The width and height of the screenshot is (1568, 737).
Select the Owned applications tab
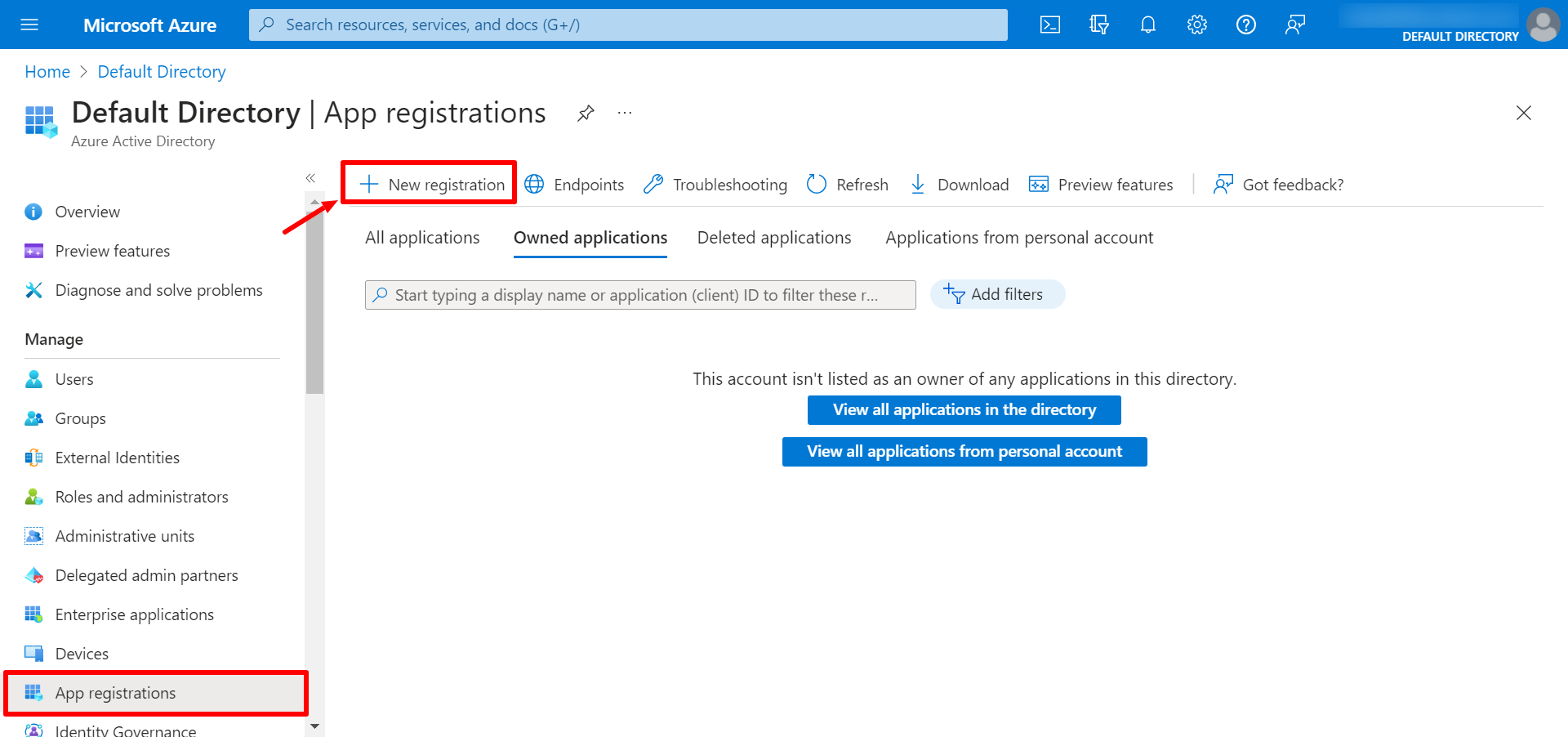click(590, 238)
